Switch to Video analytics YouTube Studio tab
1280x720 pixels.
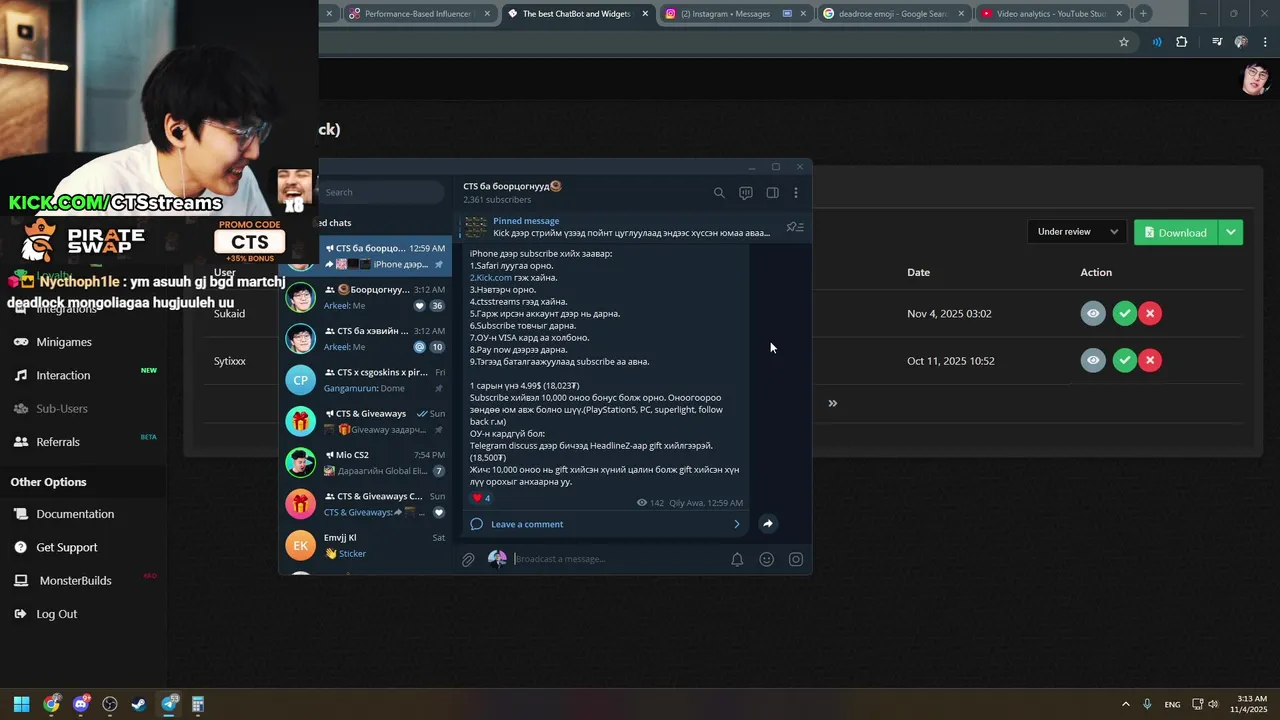pos(1051,14)
